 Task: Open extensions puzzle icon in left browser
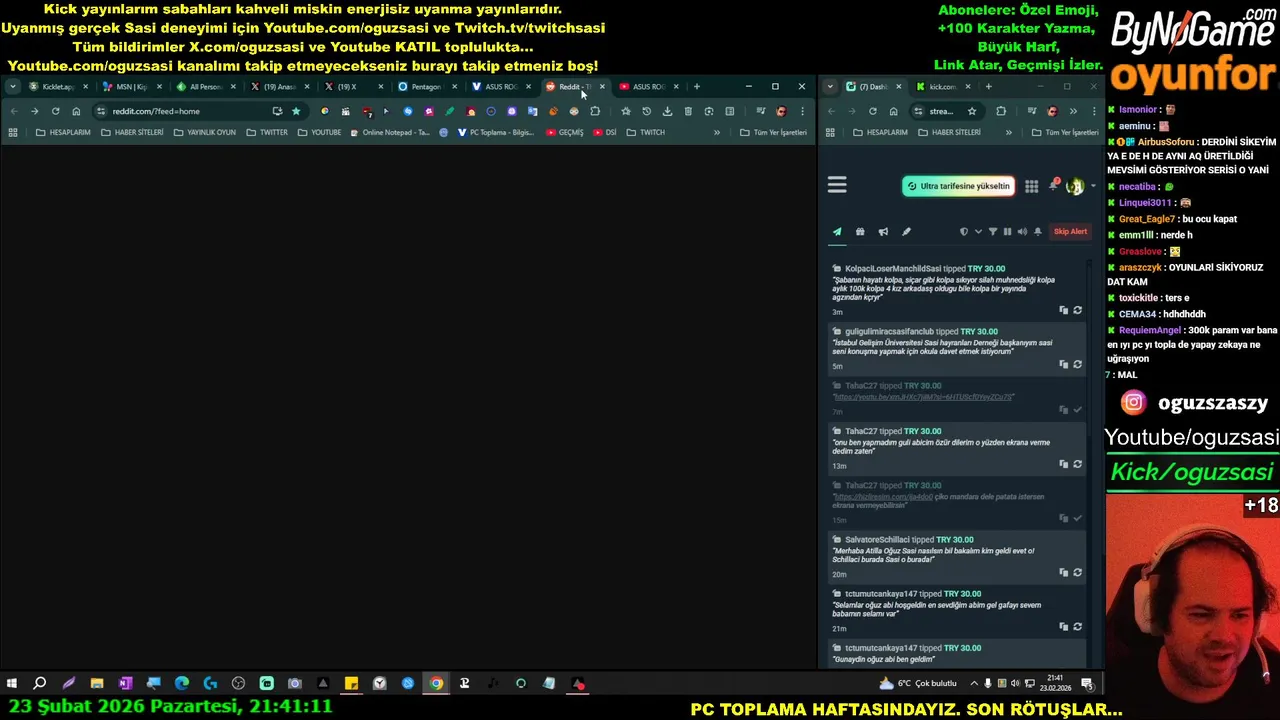click(x=595, y=111)
